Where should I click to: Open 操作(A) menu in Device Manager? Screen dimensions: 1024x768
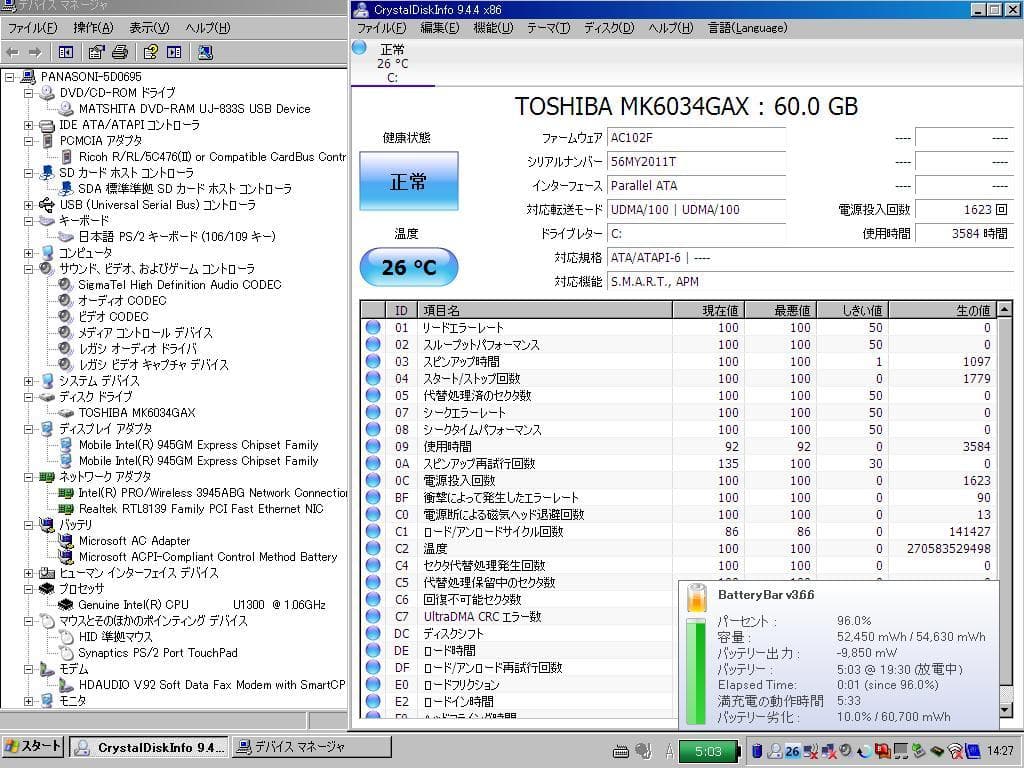point(93,27)
